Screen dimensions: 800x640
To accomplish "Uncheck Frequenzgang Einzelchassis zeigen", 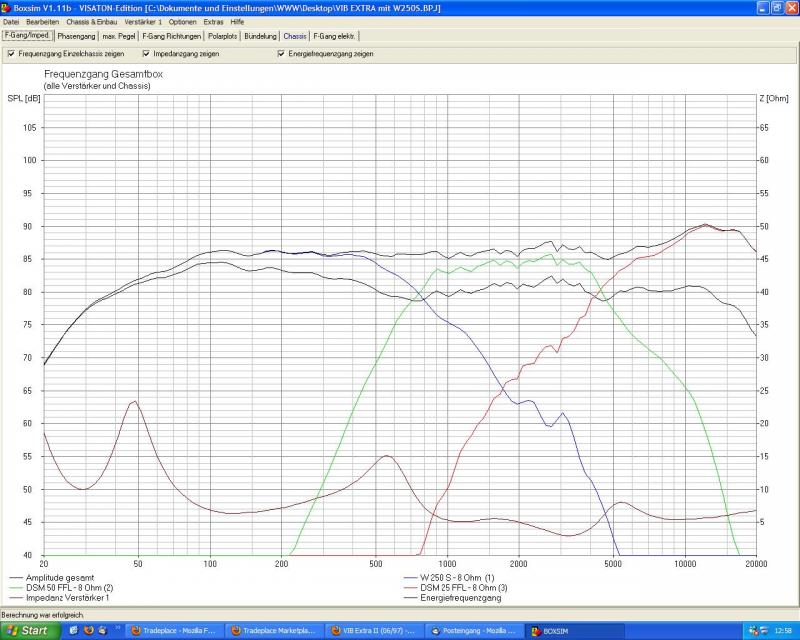I will click(12, 54).
